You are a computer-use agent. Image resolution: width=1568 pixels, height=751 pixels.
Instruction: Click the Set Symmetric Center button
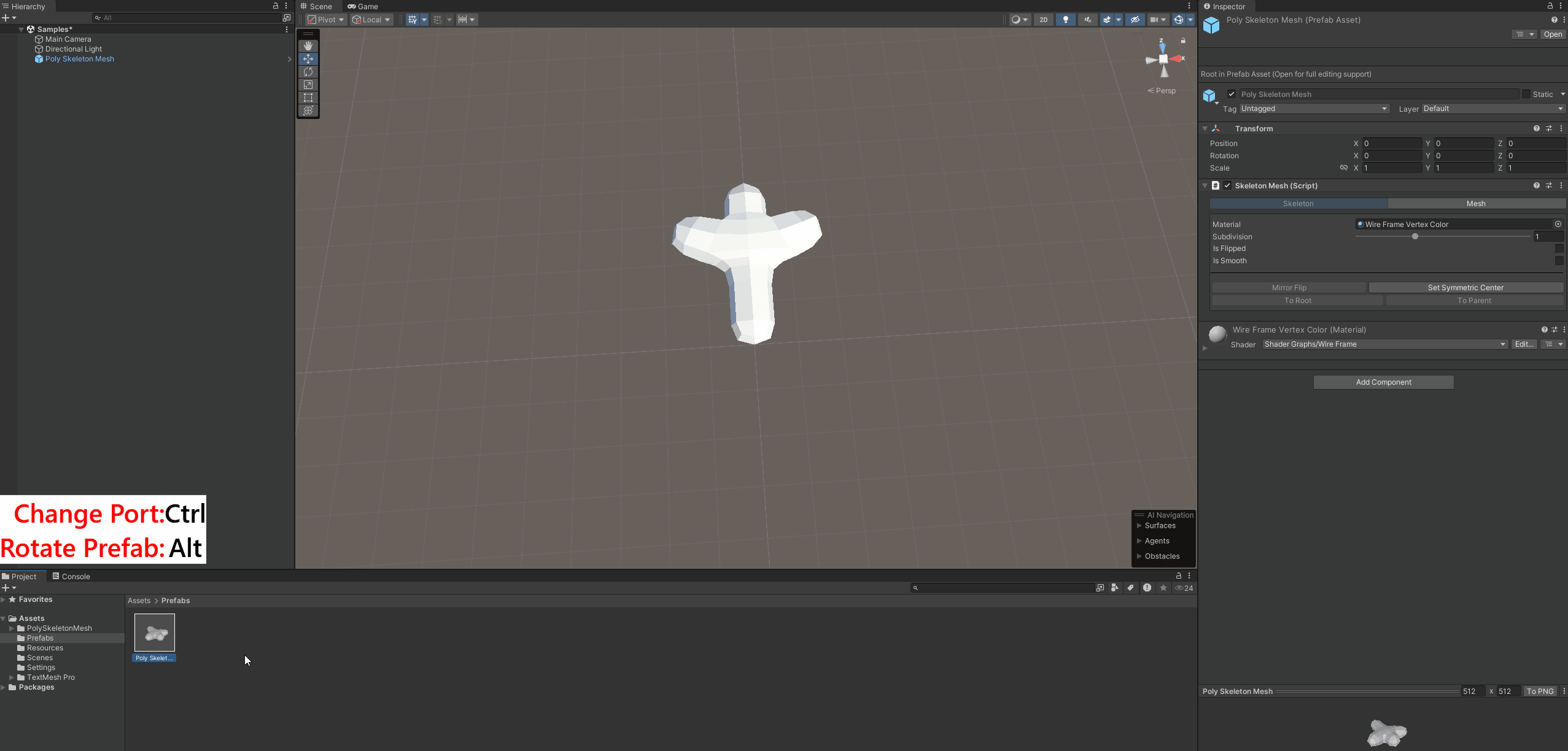1465,287
